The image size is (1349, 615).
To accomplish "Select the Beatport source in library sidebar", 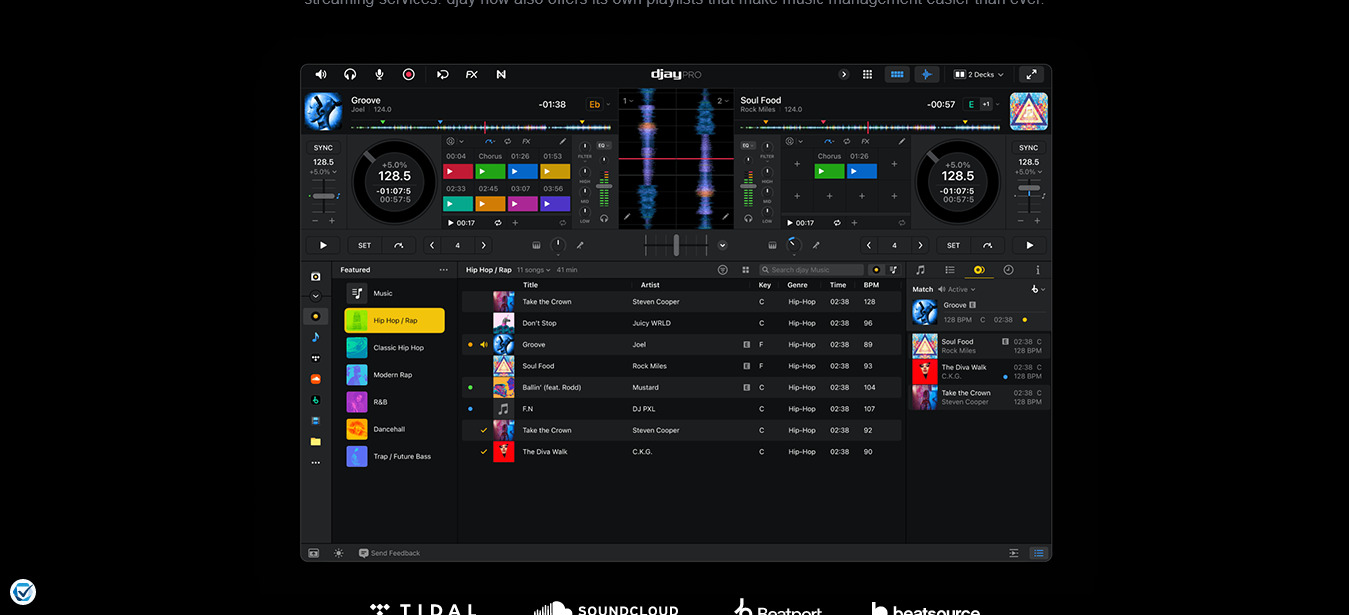I will (x=316, y=400).
